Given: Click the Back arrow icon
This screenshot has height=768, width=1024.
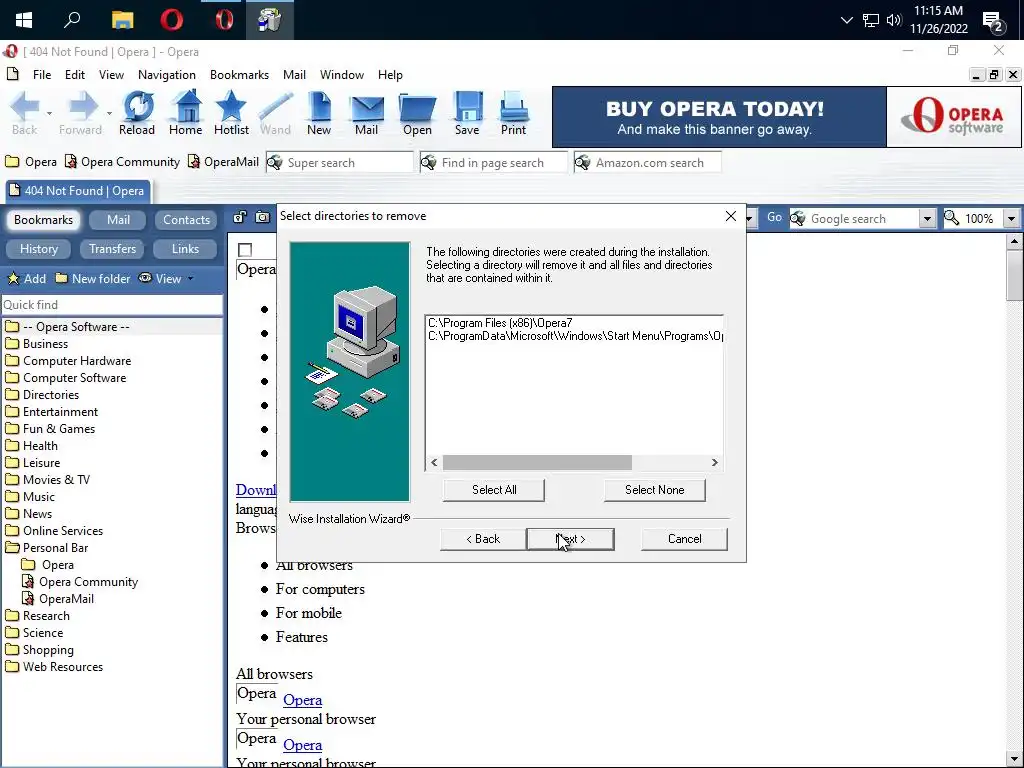Looking at the screenshot, I should pyautogui.click(x=25, y=114).
